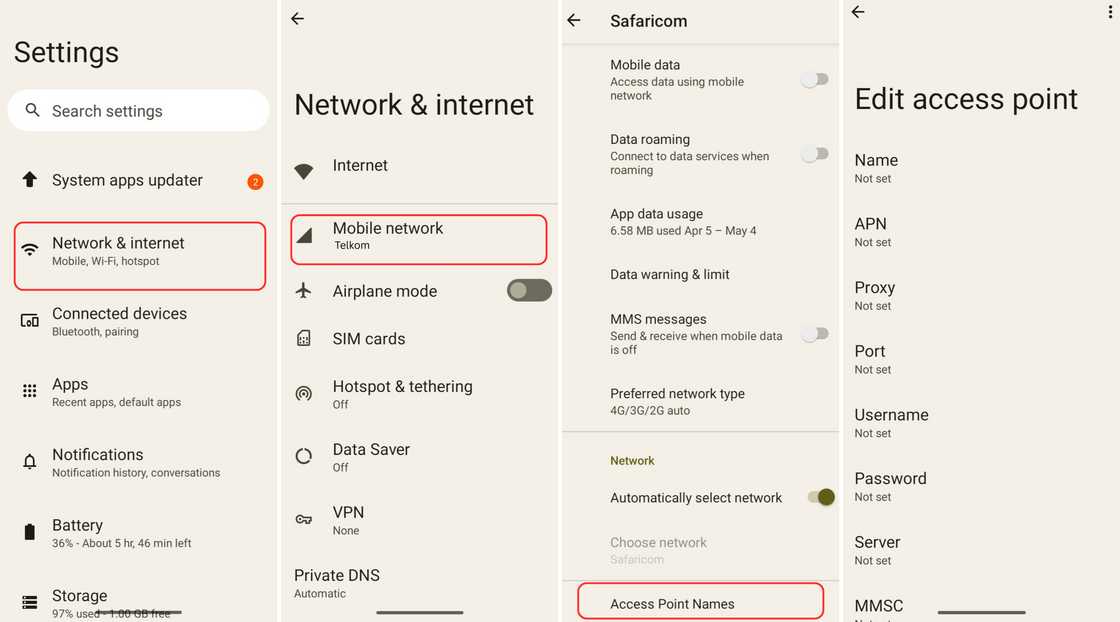
Task: Tap the Apps grid icon
Action: tap(29, 391)
